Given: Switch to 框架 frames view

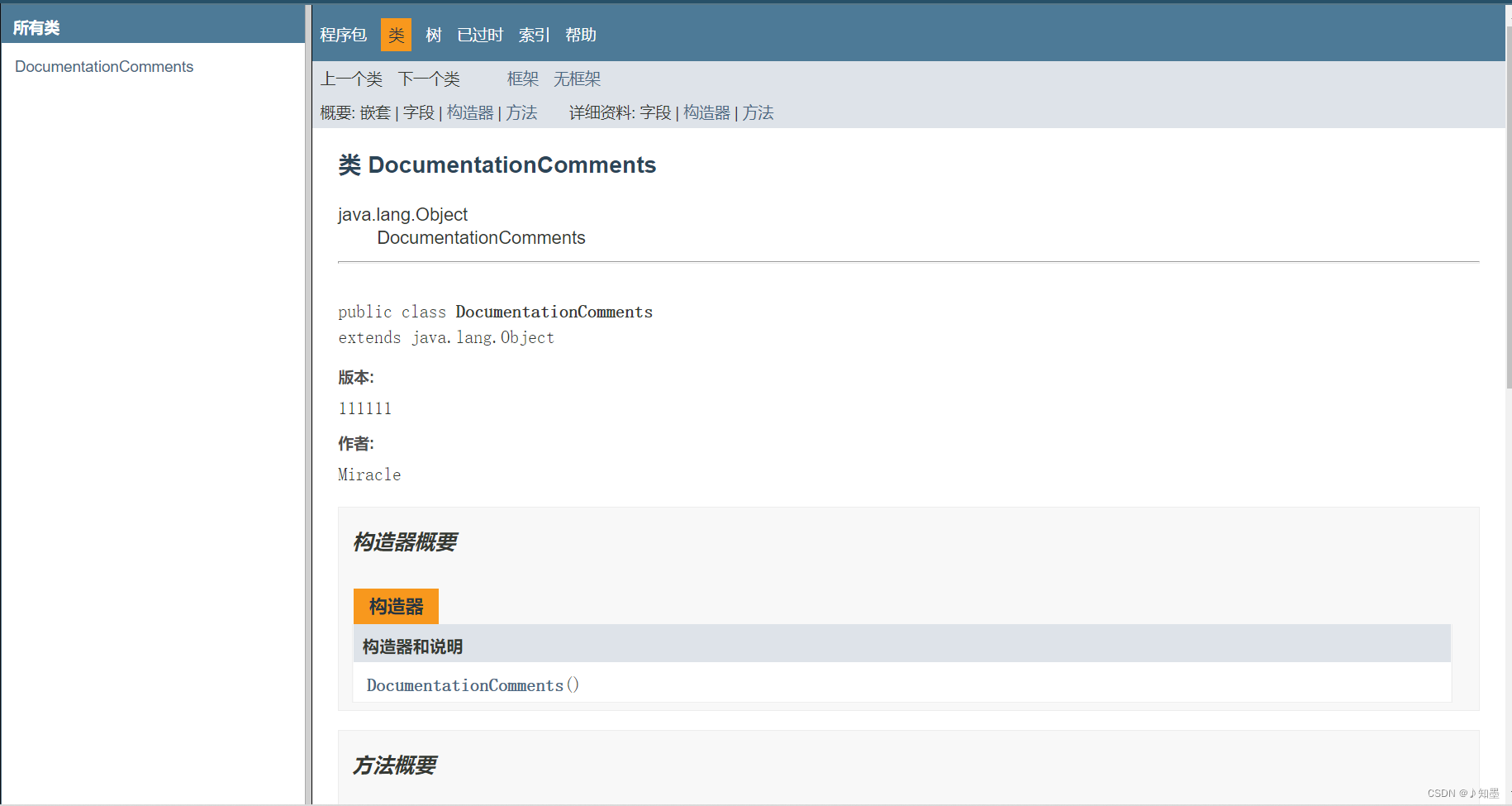Looking at the screenshot, I should [522, 79].
